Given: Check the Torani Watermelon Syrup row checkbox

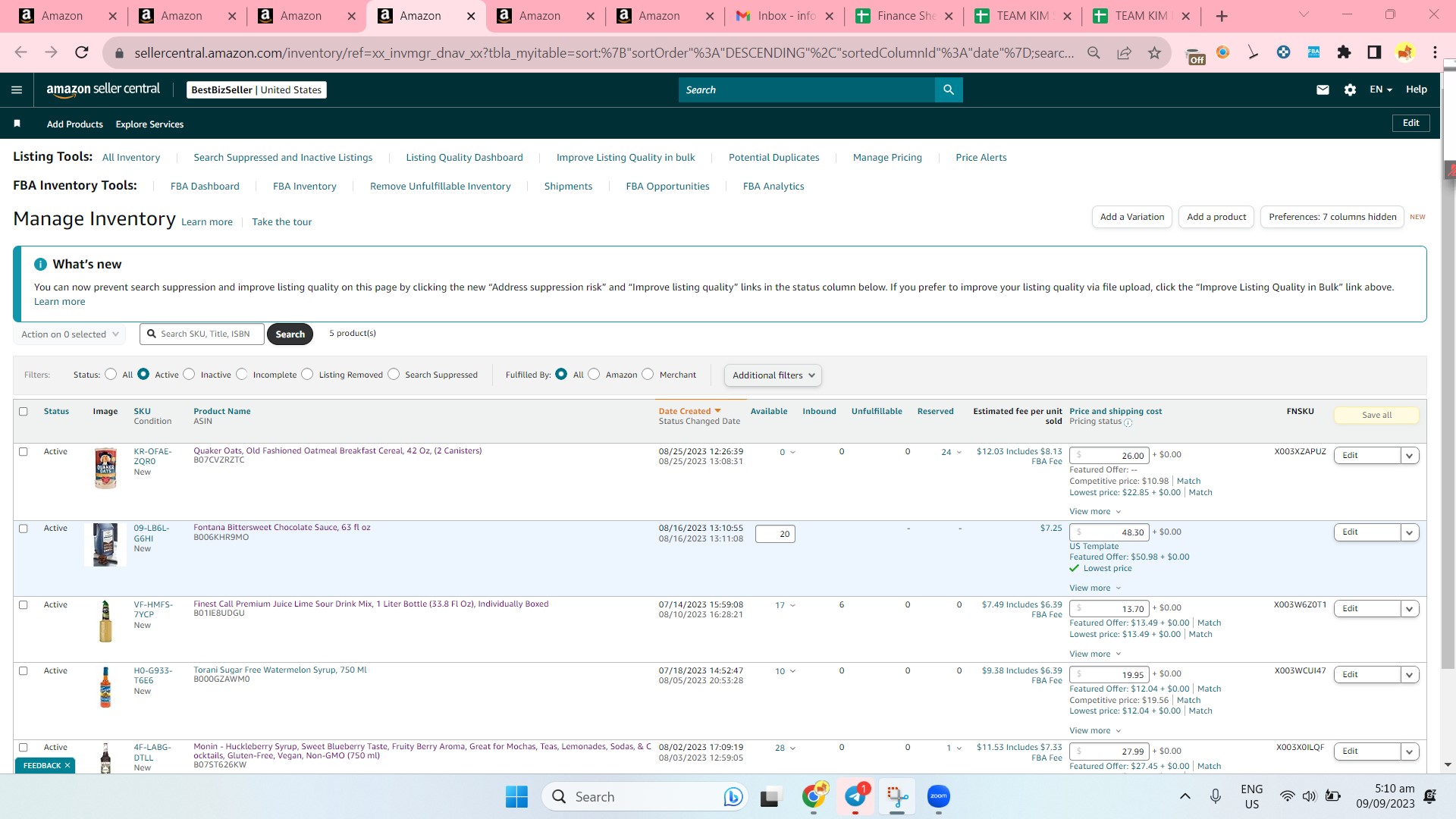Looking at the screenshot, I should tap(23, 671).
